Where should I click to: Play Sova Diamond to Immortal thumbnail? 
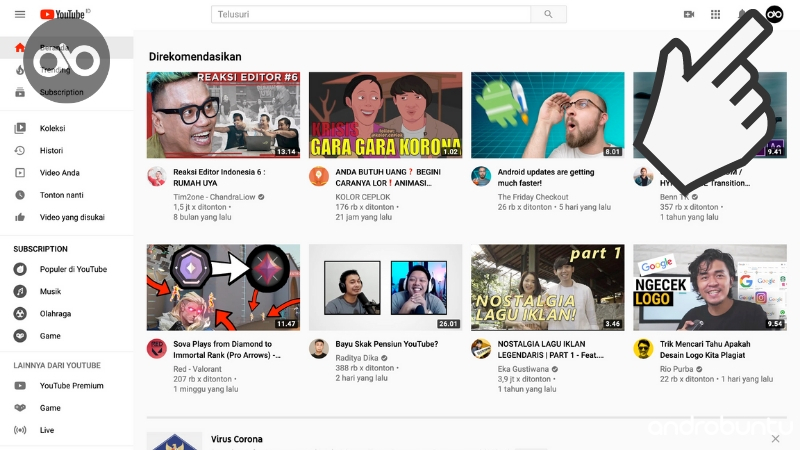pos(223,288)
